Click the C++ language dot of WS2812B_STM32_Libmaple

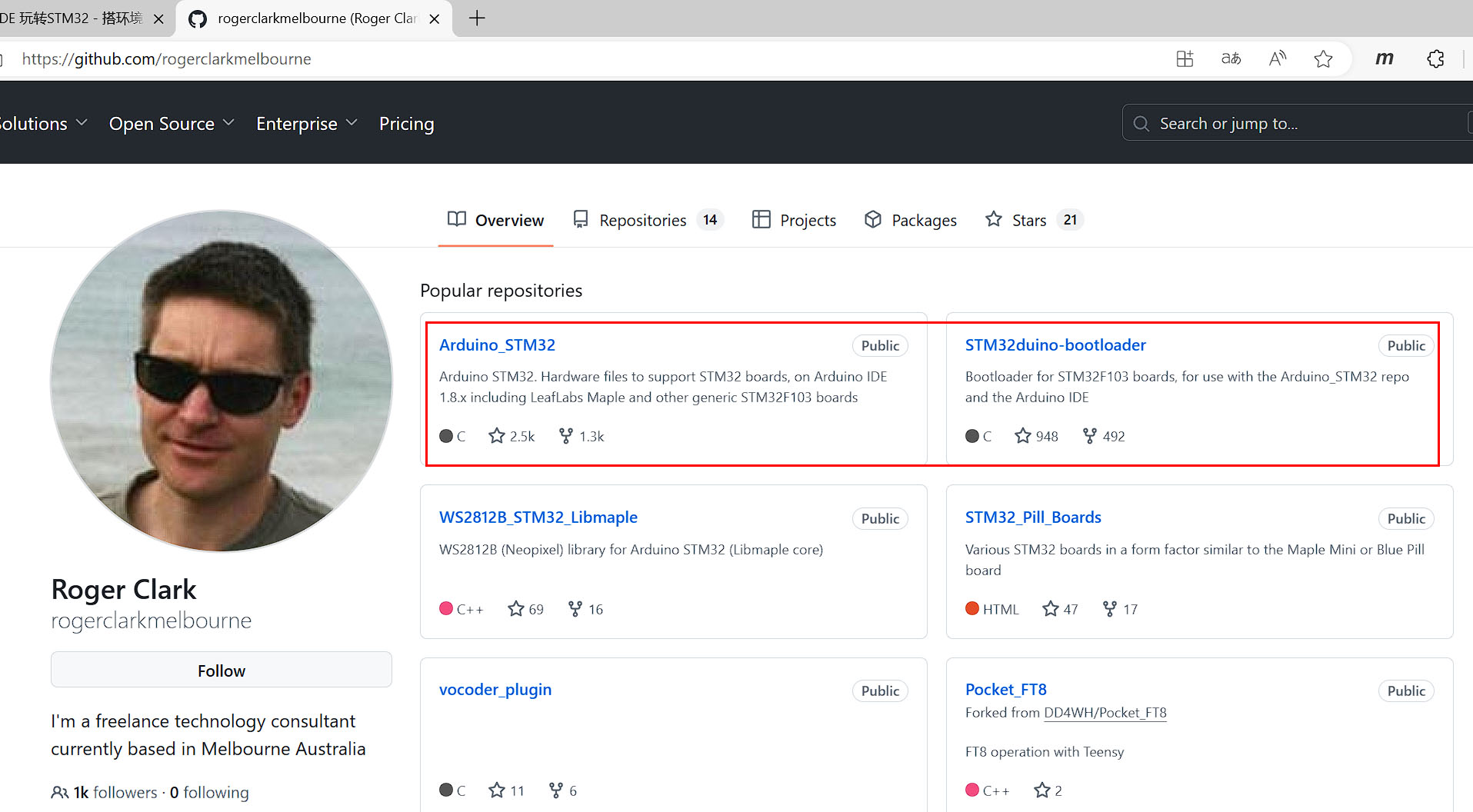tap(446, 608)
